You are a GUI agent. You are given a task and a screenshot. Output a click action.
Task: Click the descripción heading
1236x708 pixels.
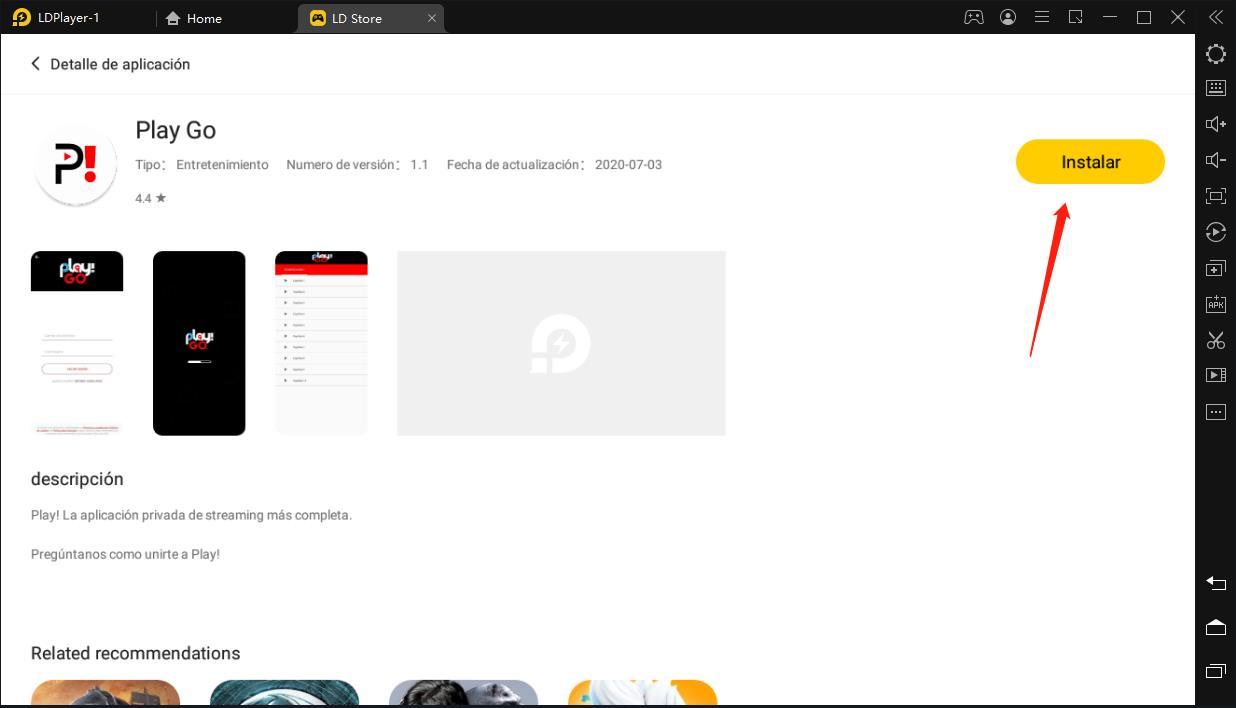[77, 479]
